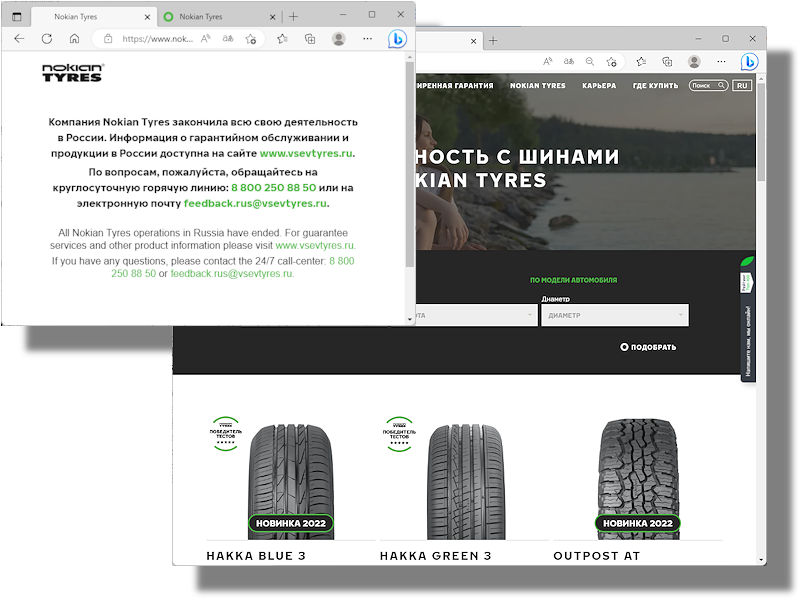Image resolution: width=800 pixels, height=600 pixels.
Task: Open the Favorites list in the back browser window
Action: 641,62
